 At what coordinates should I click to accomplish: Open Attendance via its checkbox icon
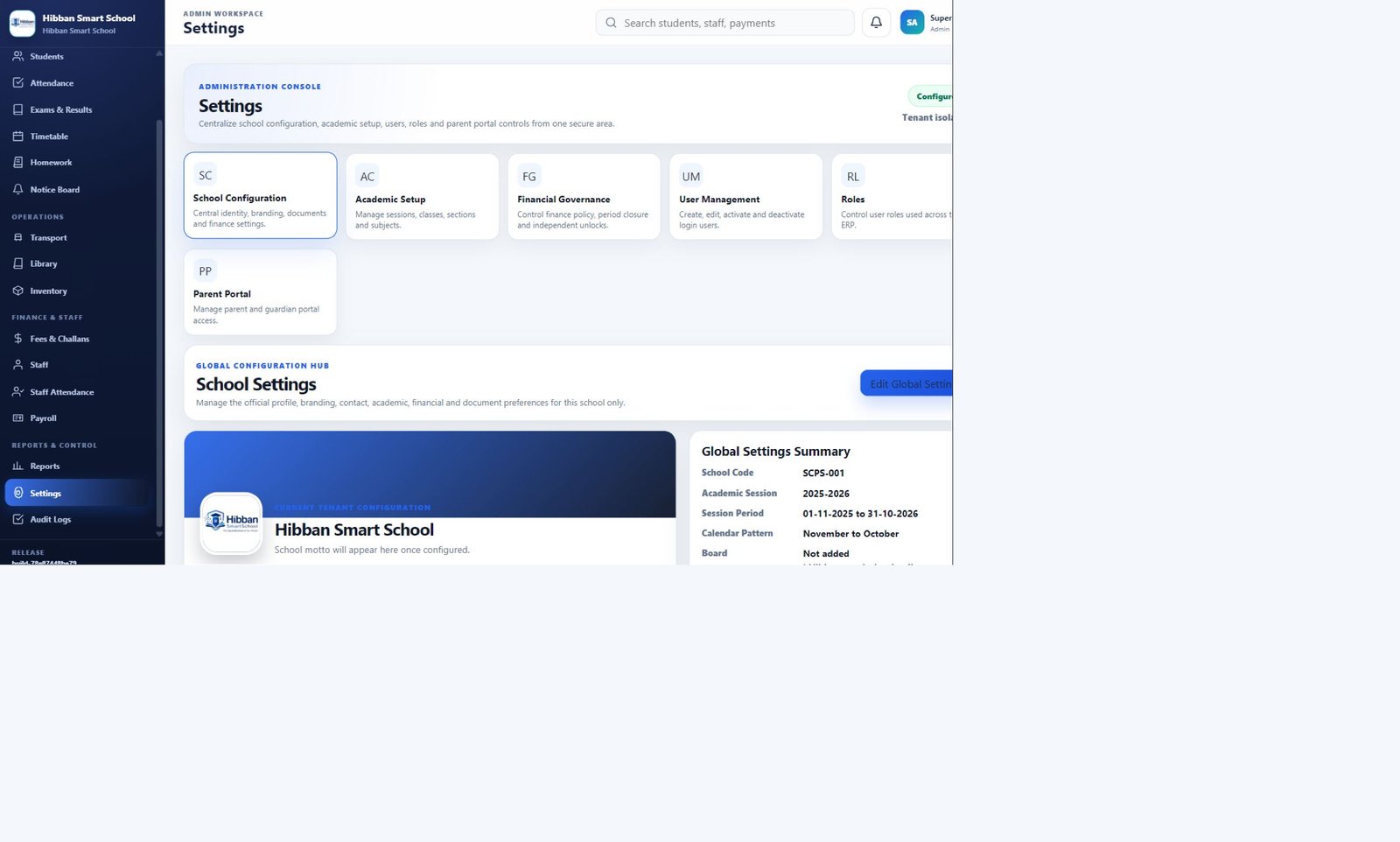coord(17,83)
